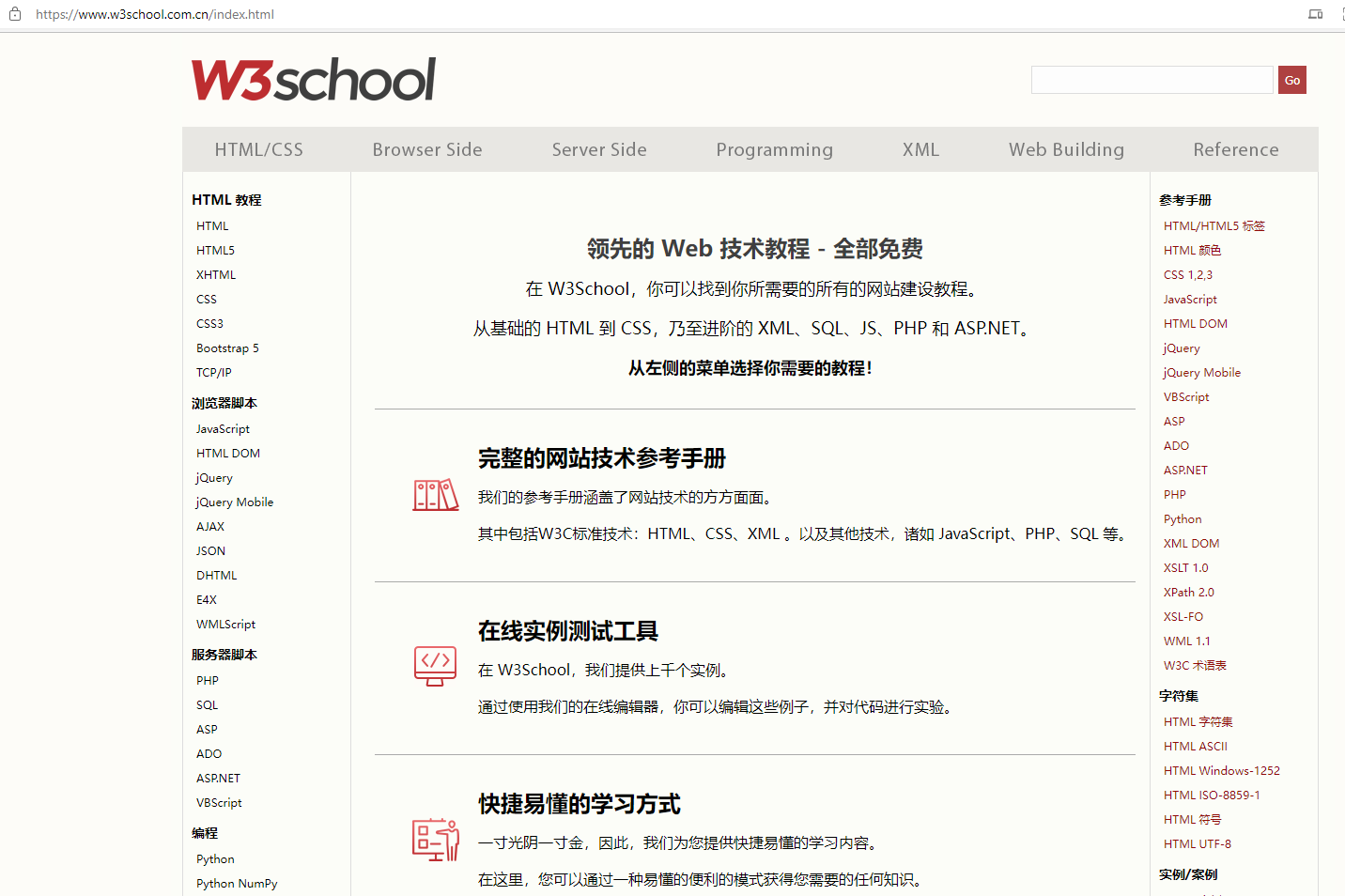This screenshot has width=1345, height=896.
Task: Open XSLT 1.0 reference link
Action: [x=1186, y=567]
